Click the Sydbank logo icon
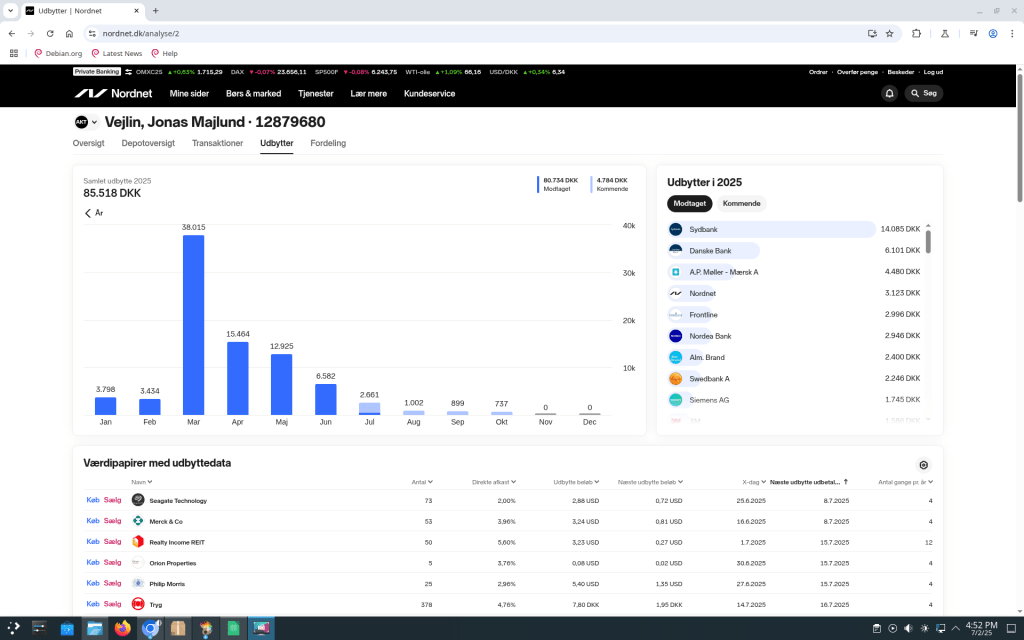The image size is (1024, 640). coord(675,229)
